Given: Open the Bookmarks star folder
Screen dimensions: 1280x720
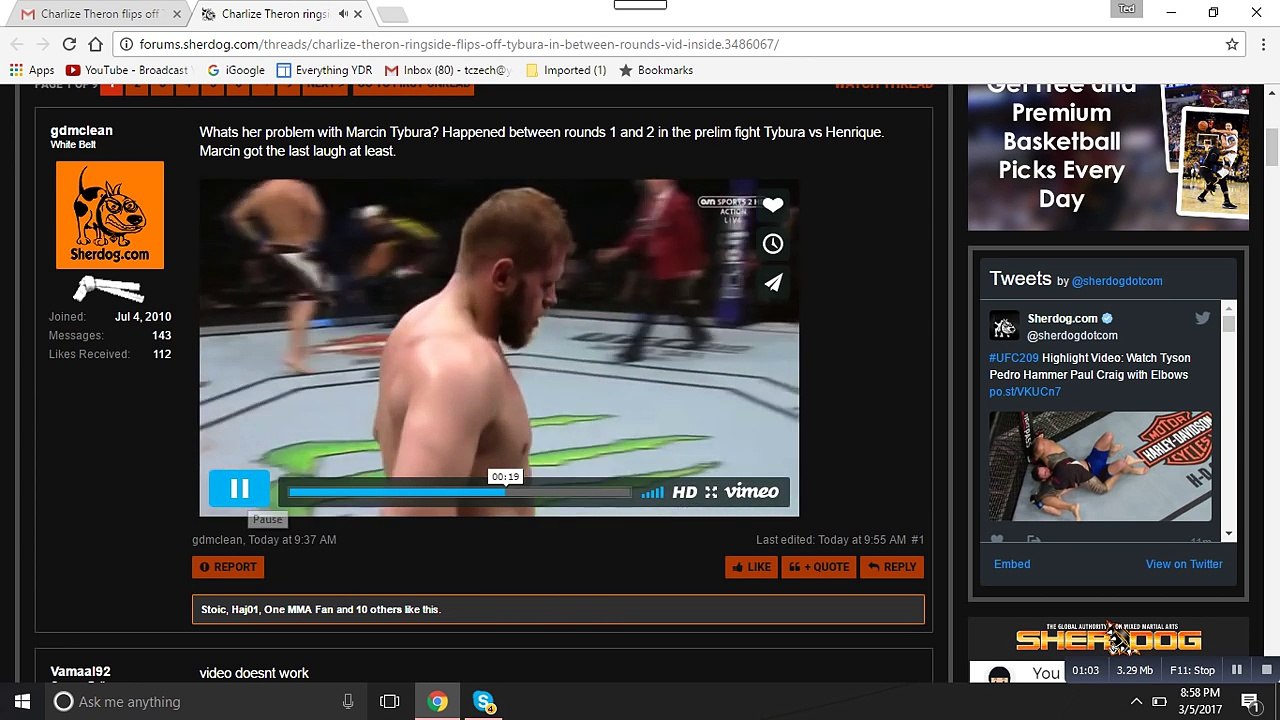Looking at the screenshot, I should [x=656, y=70].
